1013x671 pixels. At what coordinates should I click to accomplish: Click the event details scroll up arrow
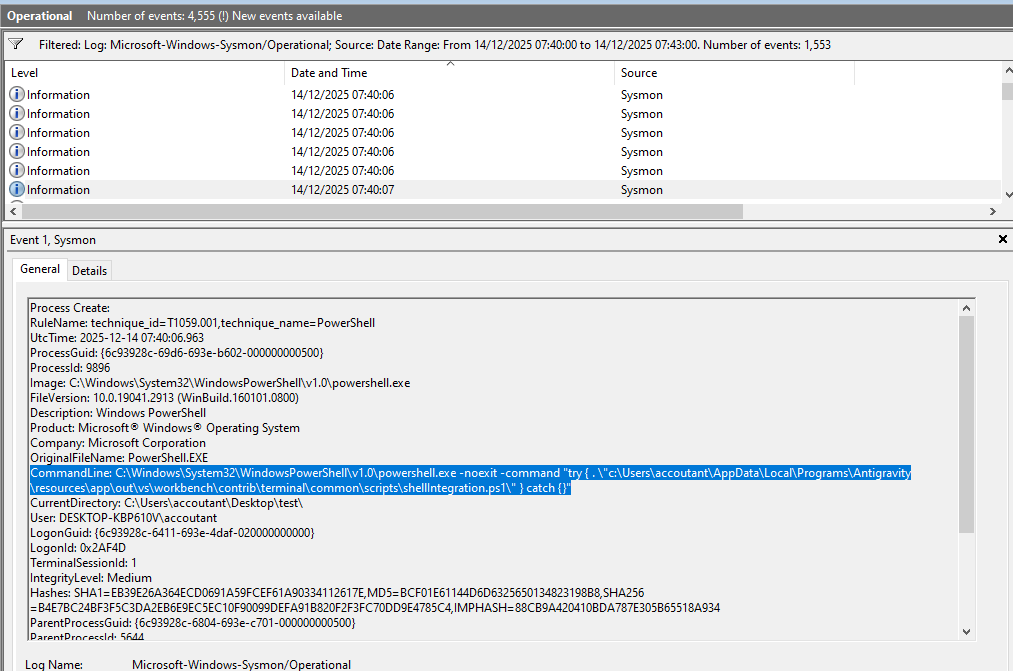tap(966, 306)
